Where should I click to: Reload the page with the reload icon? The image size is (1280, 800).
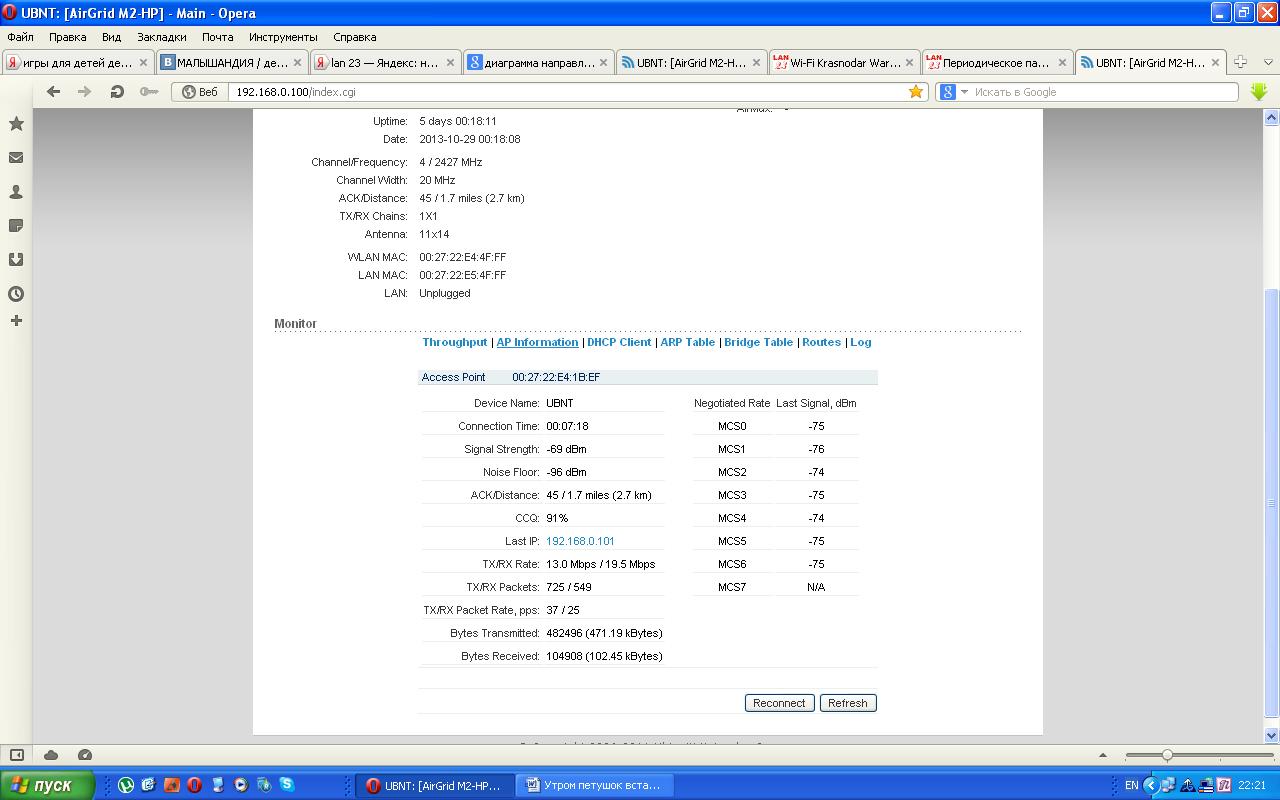tap(117, 91)
